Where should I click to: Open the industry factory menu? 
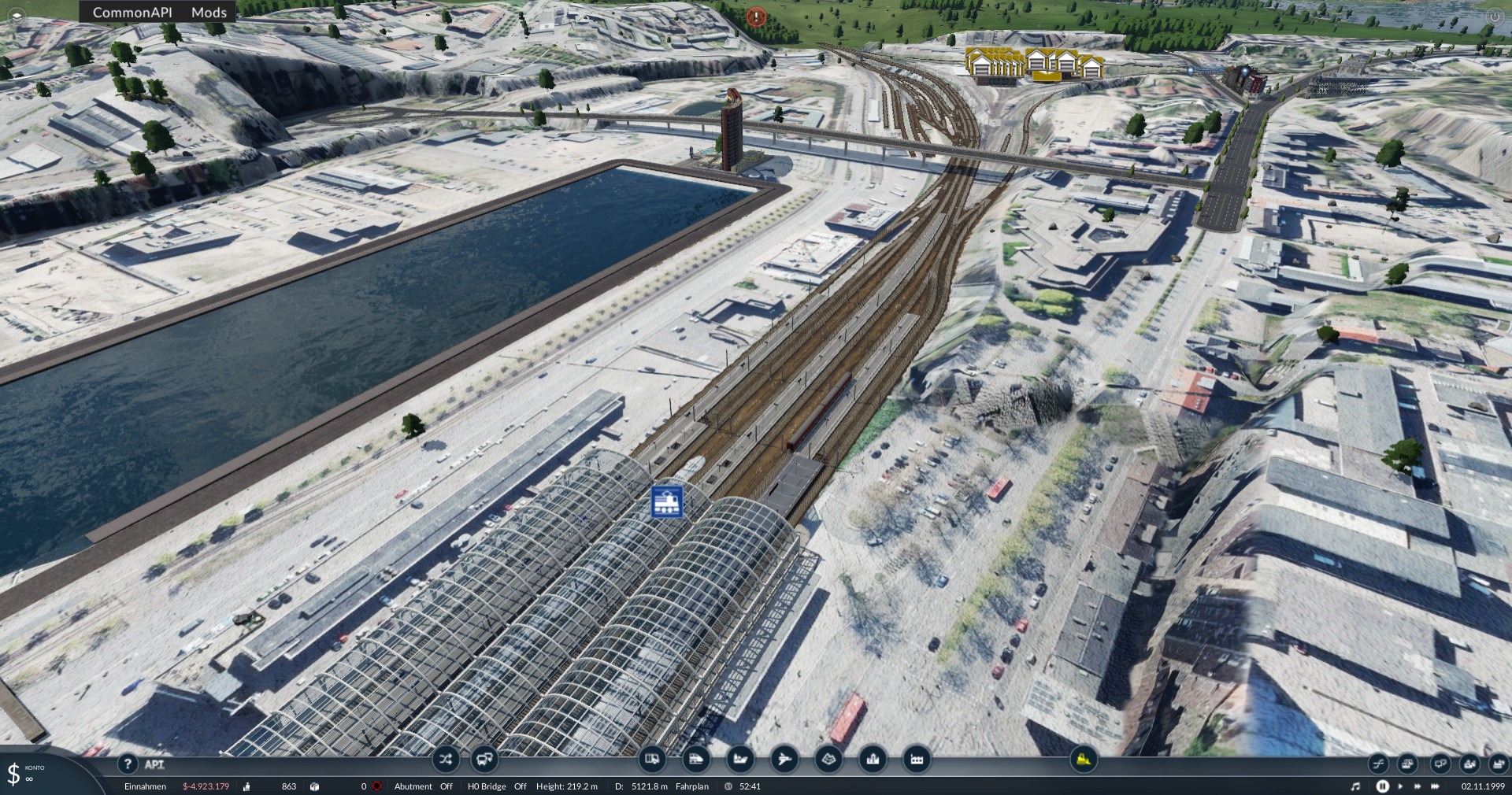point(917,760)
